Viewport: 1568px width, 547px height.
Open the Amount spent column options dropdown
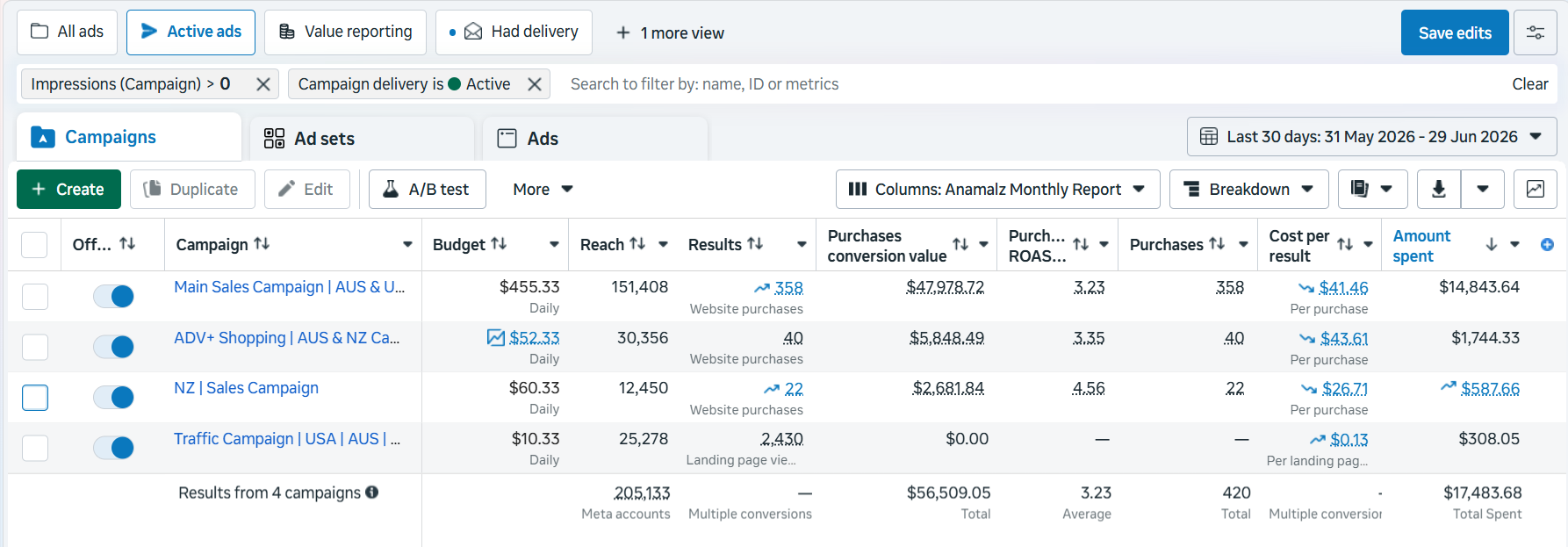coord(1514,245)
